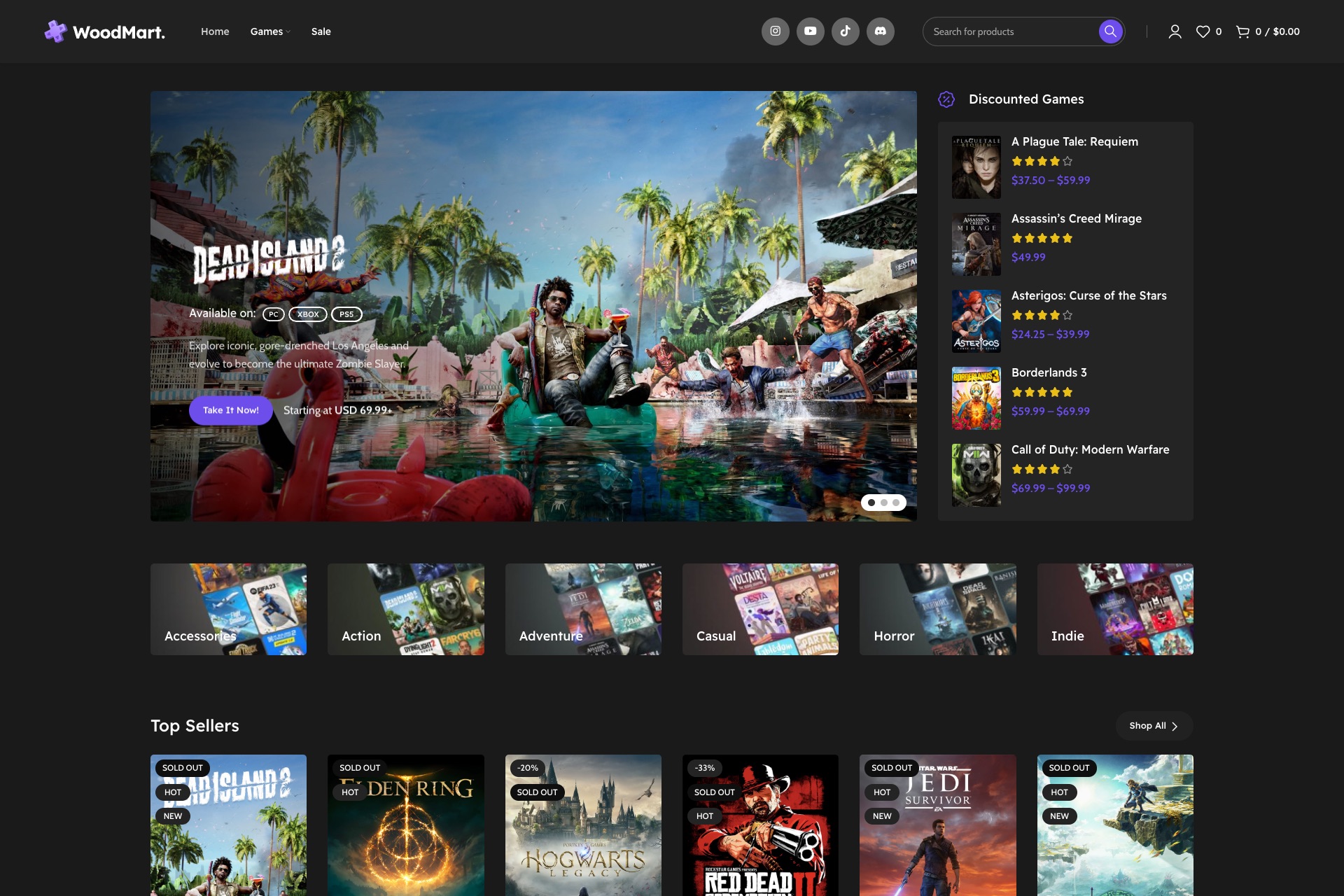The image size is (1344, 896).
Task: Click the Dead Island 2 banner logo
Action: tap(269, 259)
